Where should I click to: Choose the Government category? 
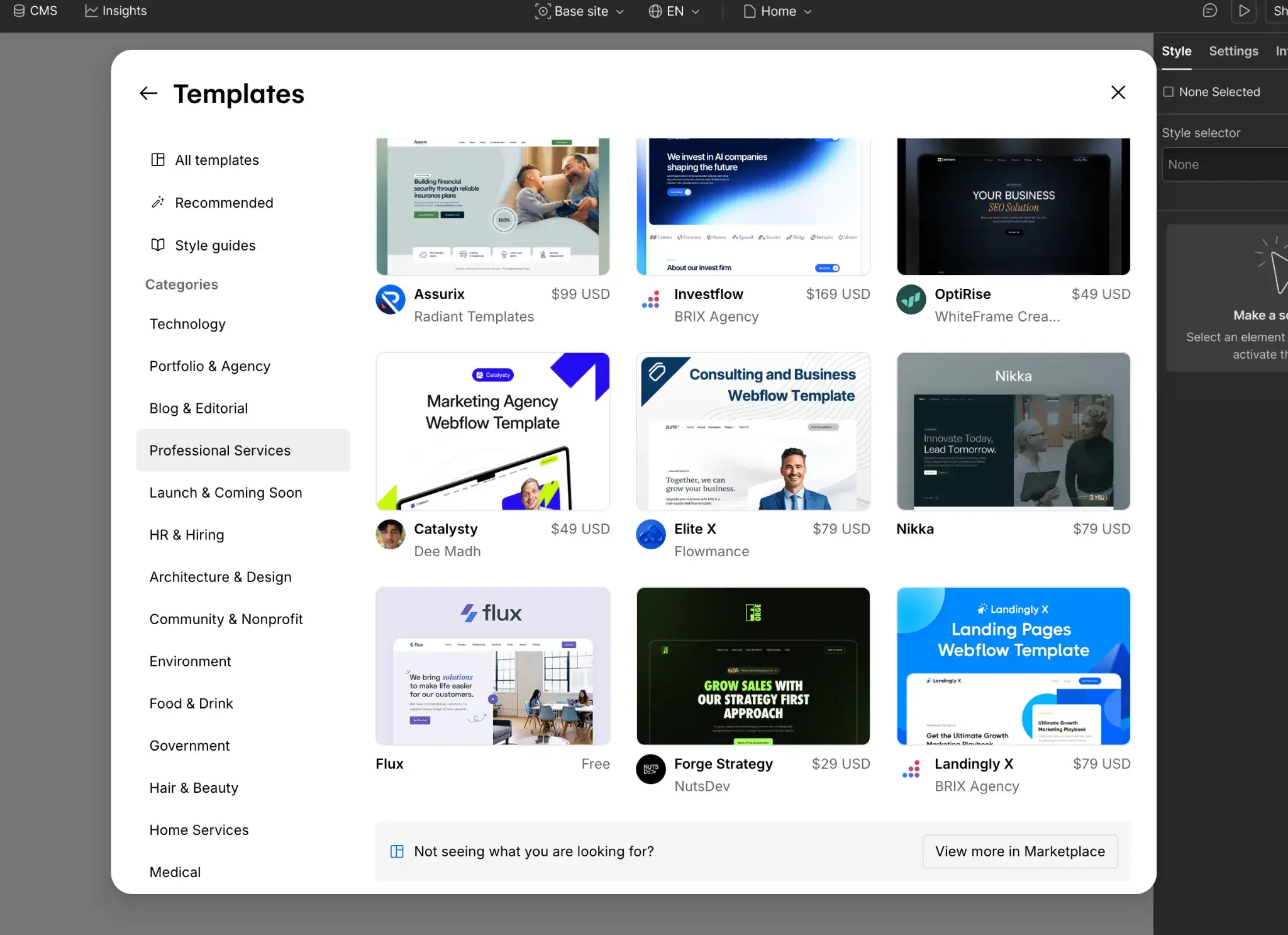coord(243,746)
